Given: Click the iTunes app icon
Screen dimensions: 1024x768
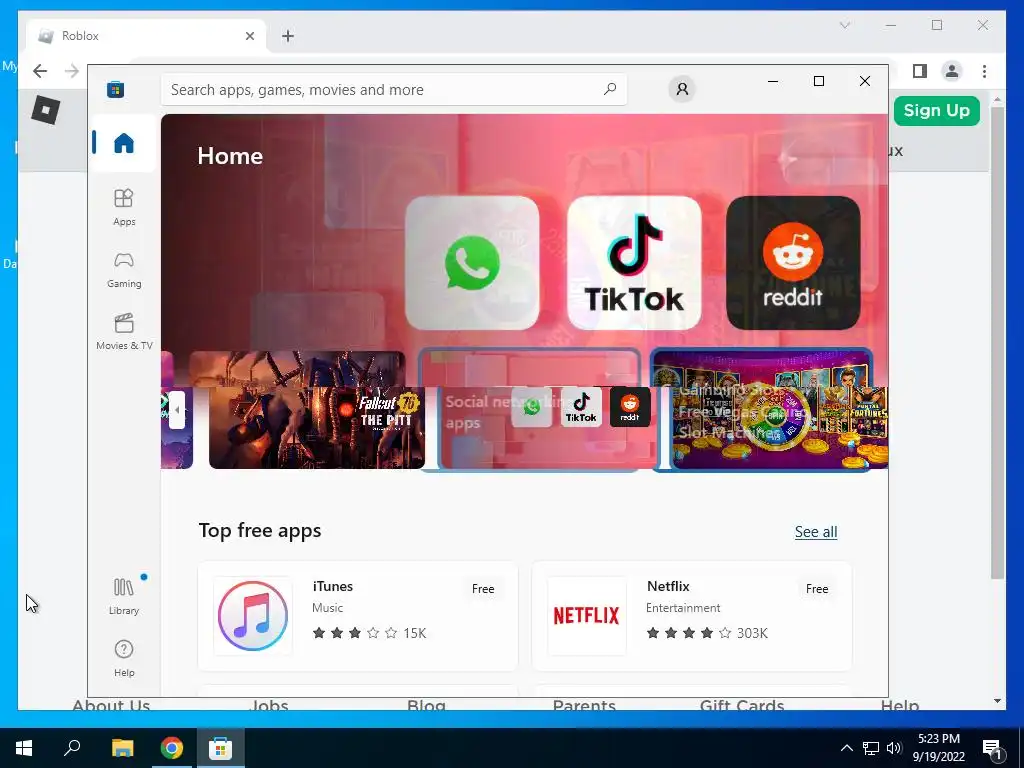Looking at the screenshot, I should (x=253, y=616).
